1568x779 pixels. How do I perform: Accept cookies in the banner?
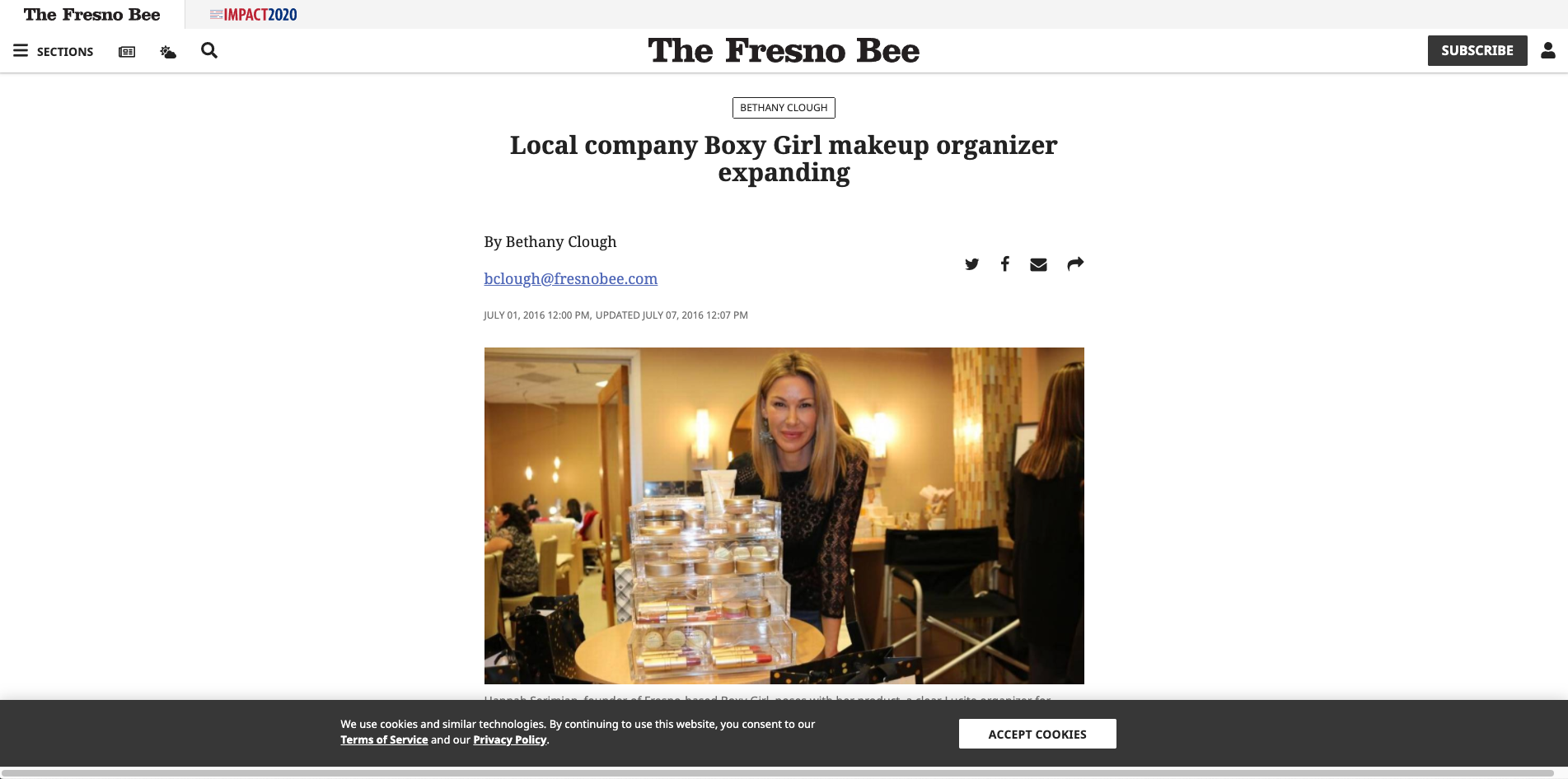(x=1037, y=734)
